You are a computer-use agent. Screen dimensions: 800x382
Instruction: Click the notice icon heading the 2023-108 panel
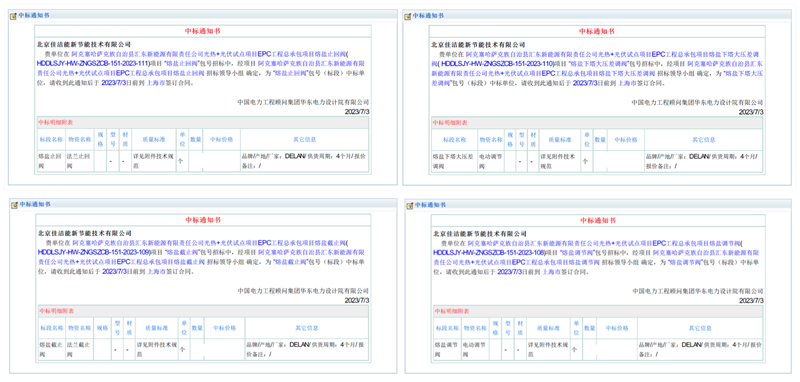coord(409,205)
